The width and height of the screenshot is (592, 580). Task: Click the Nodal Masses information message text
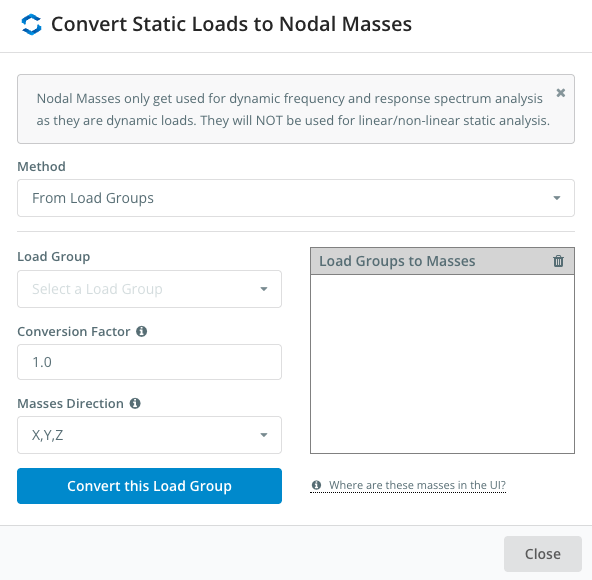click(x=293, y=110)
